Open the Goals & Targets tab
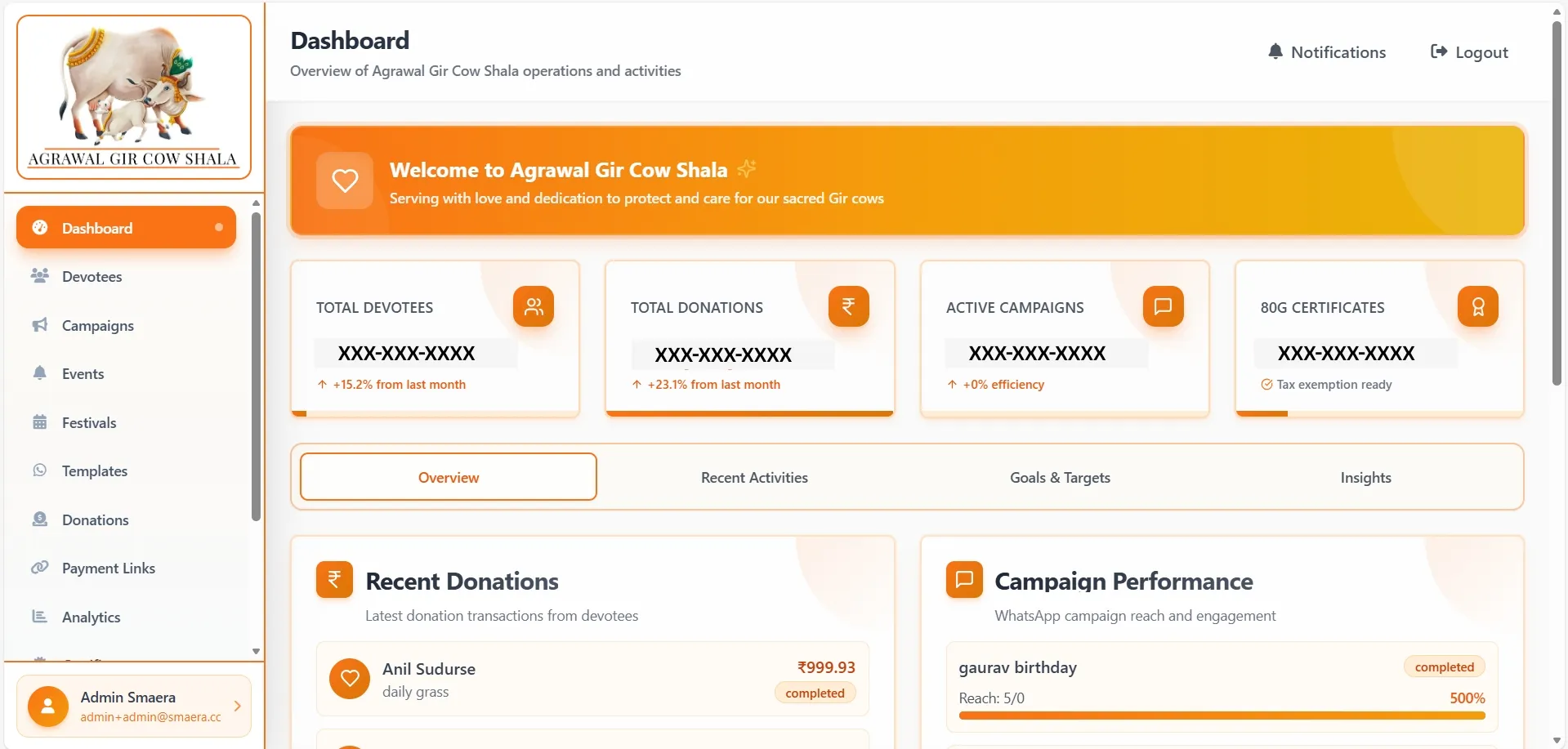Image resolution: width=1568 pixels, height=749 pixels. coord(1060,478)
